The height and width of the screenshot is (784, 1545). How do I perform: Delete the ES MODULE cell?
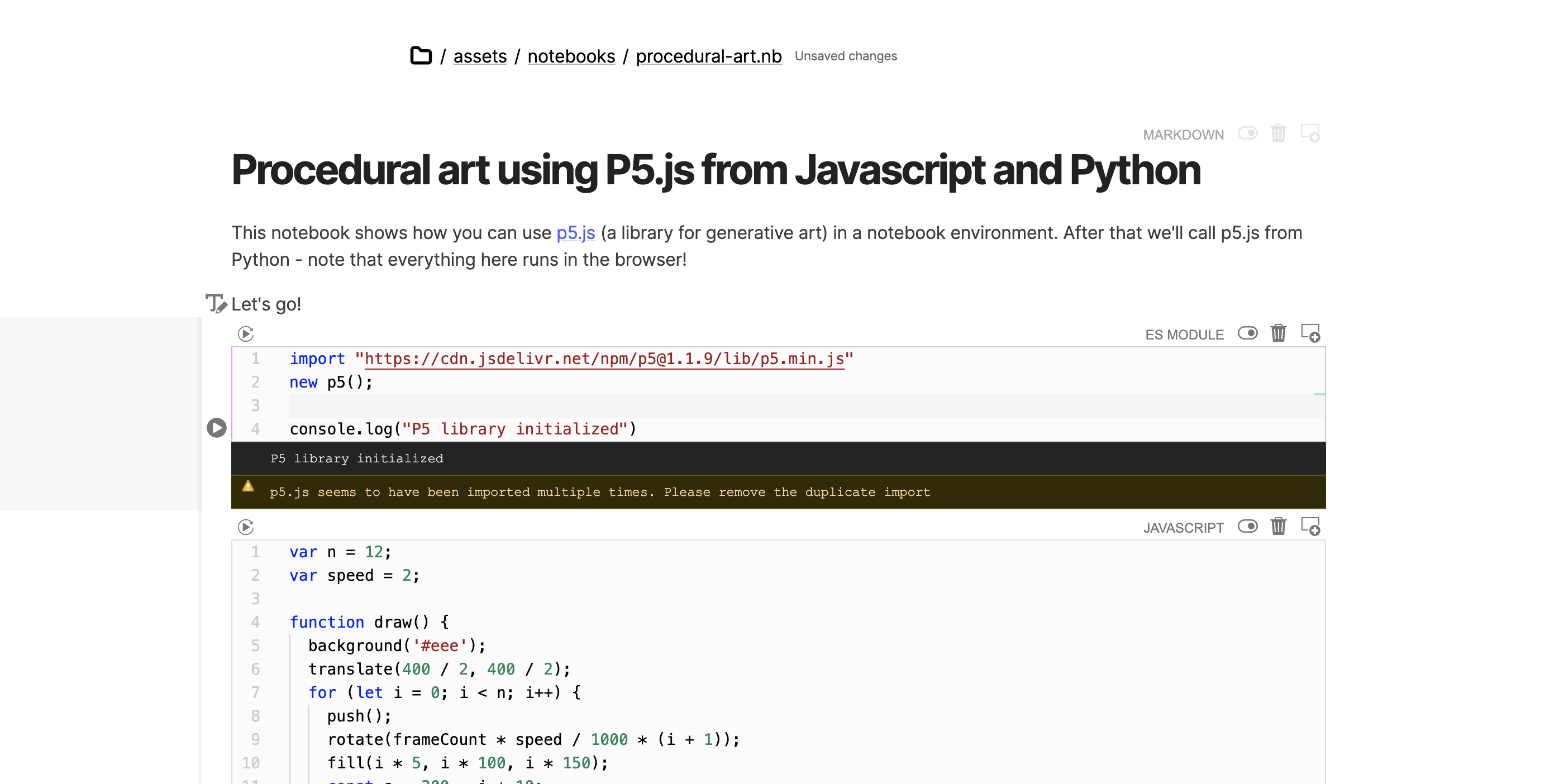point(1278,333)
